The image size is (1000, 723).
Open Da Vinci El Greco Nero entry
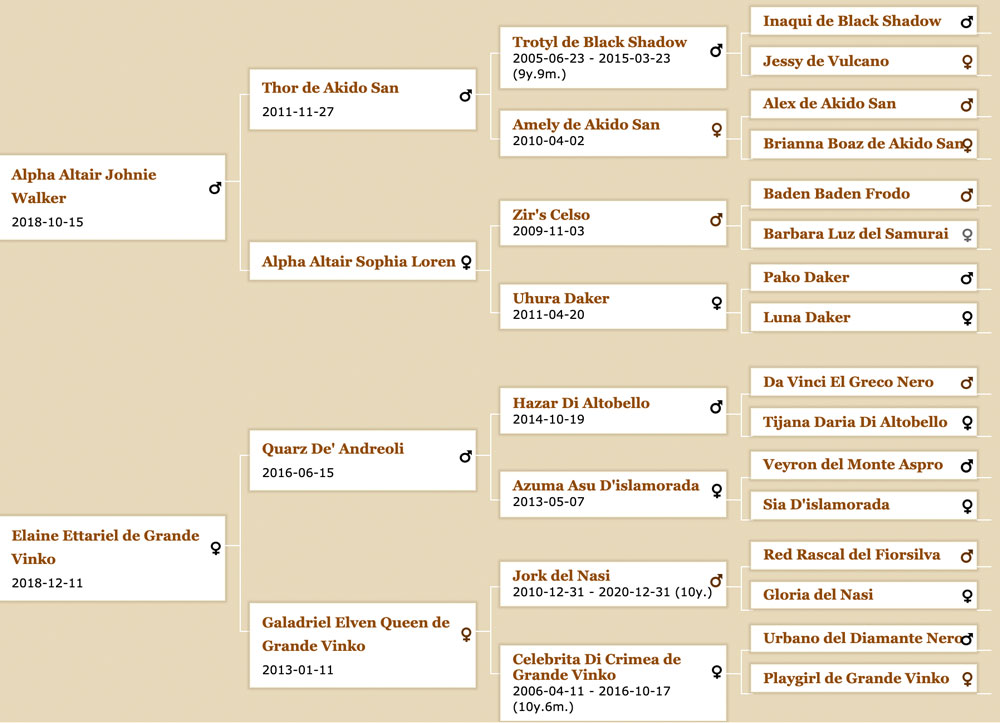[848, 382]
